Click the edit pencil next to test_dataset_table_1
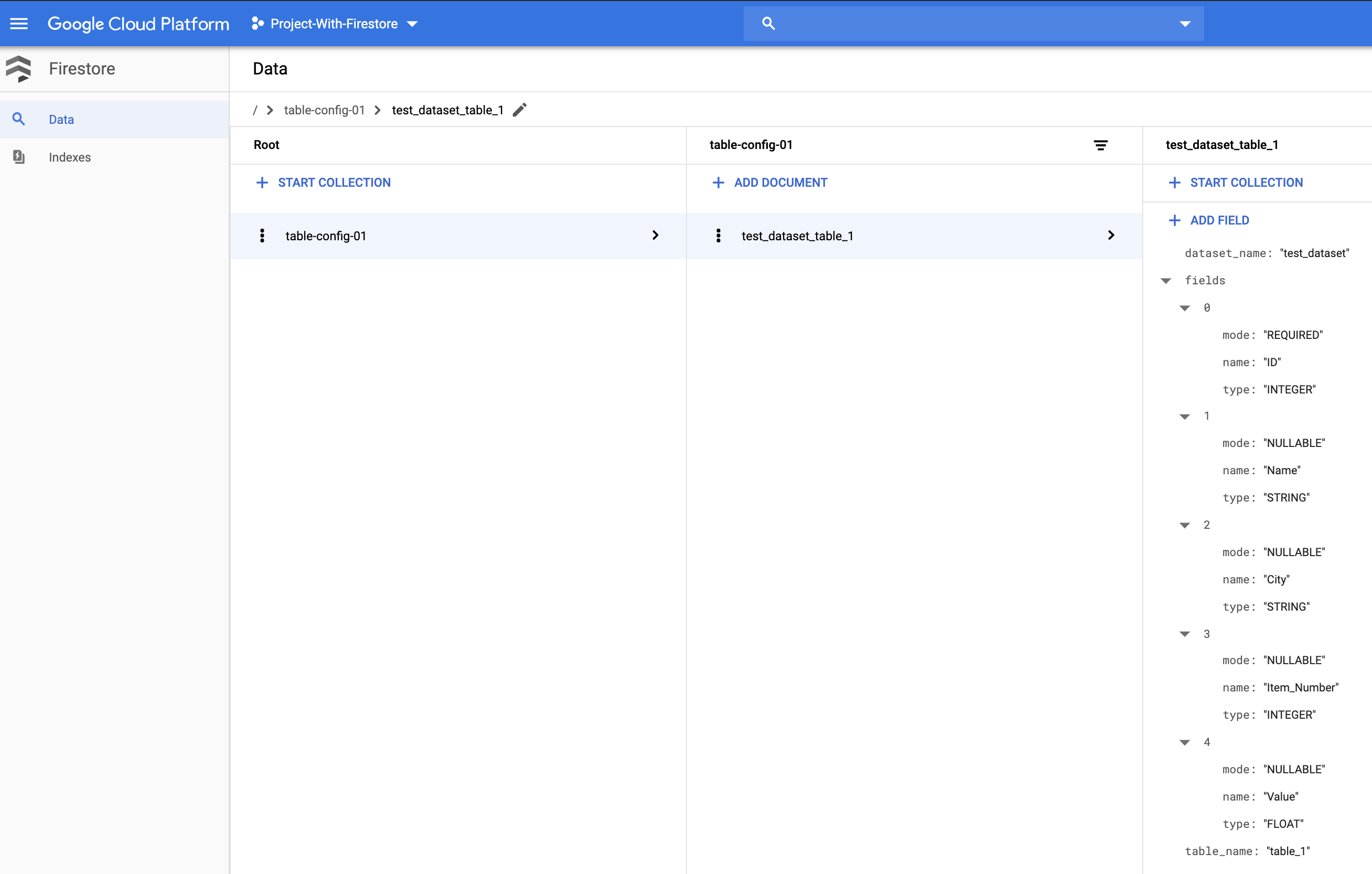This screenshot has width=1372, height=874. click(x=519, y=110)
